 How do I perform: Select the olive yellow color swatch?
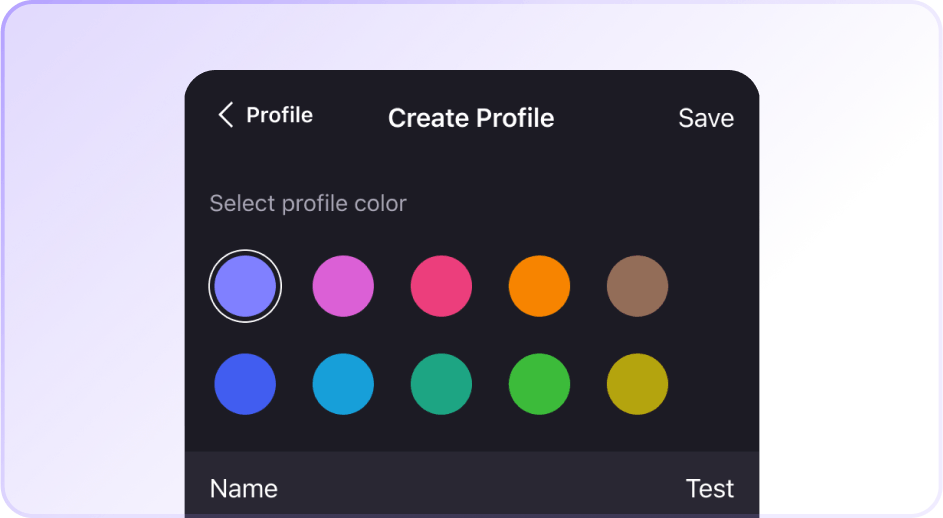[637, 384]
